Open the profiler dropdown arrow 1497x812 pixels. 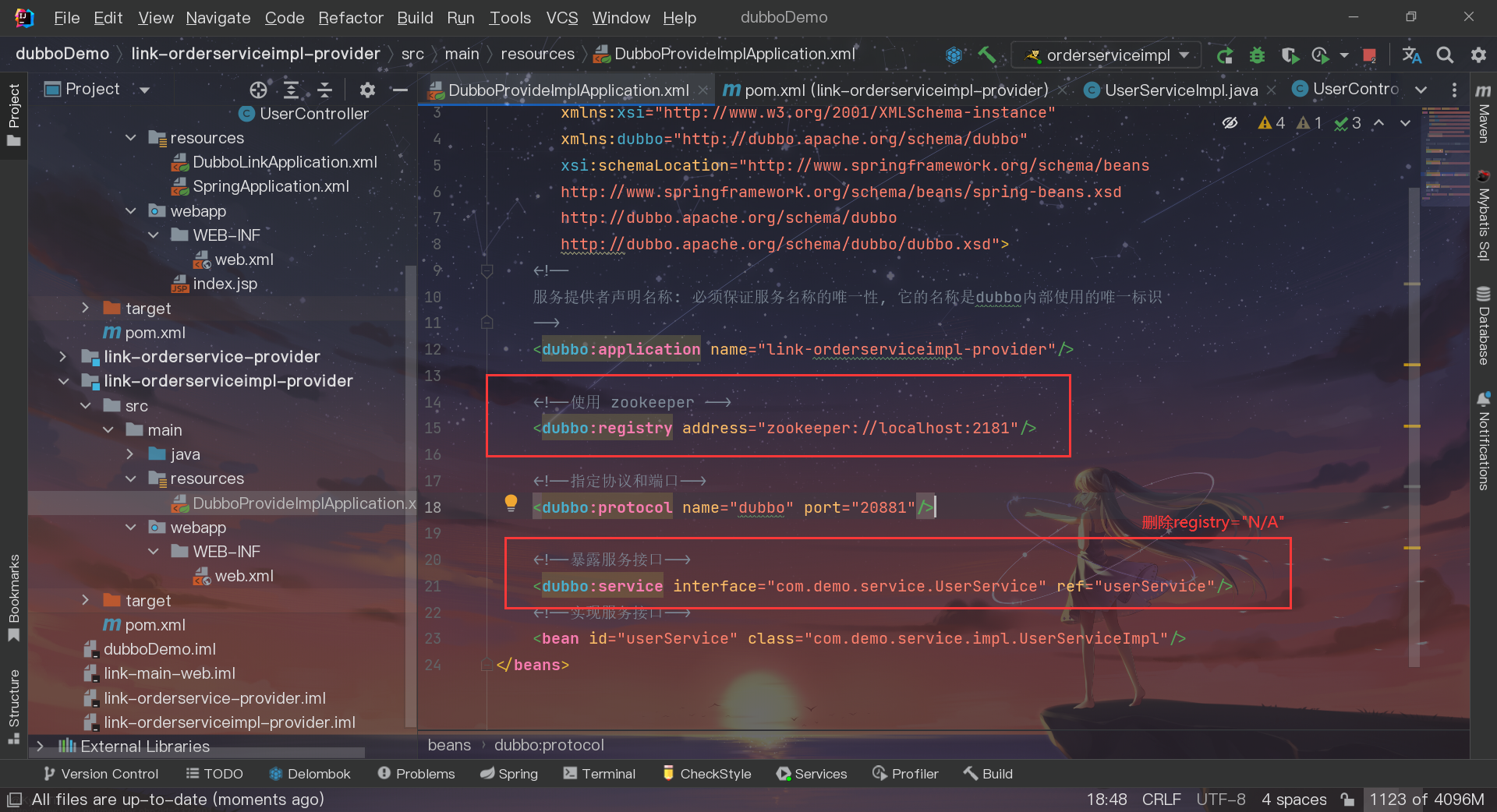click(1344, 55)
